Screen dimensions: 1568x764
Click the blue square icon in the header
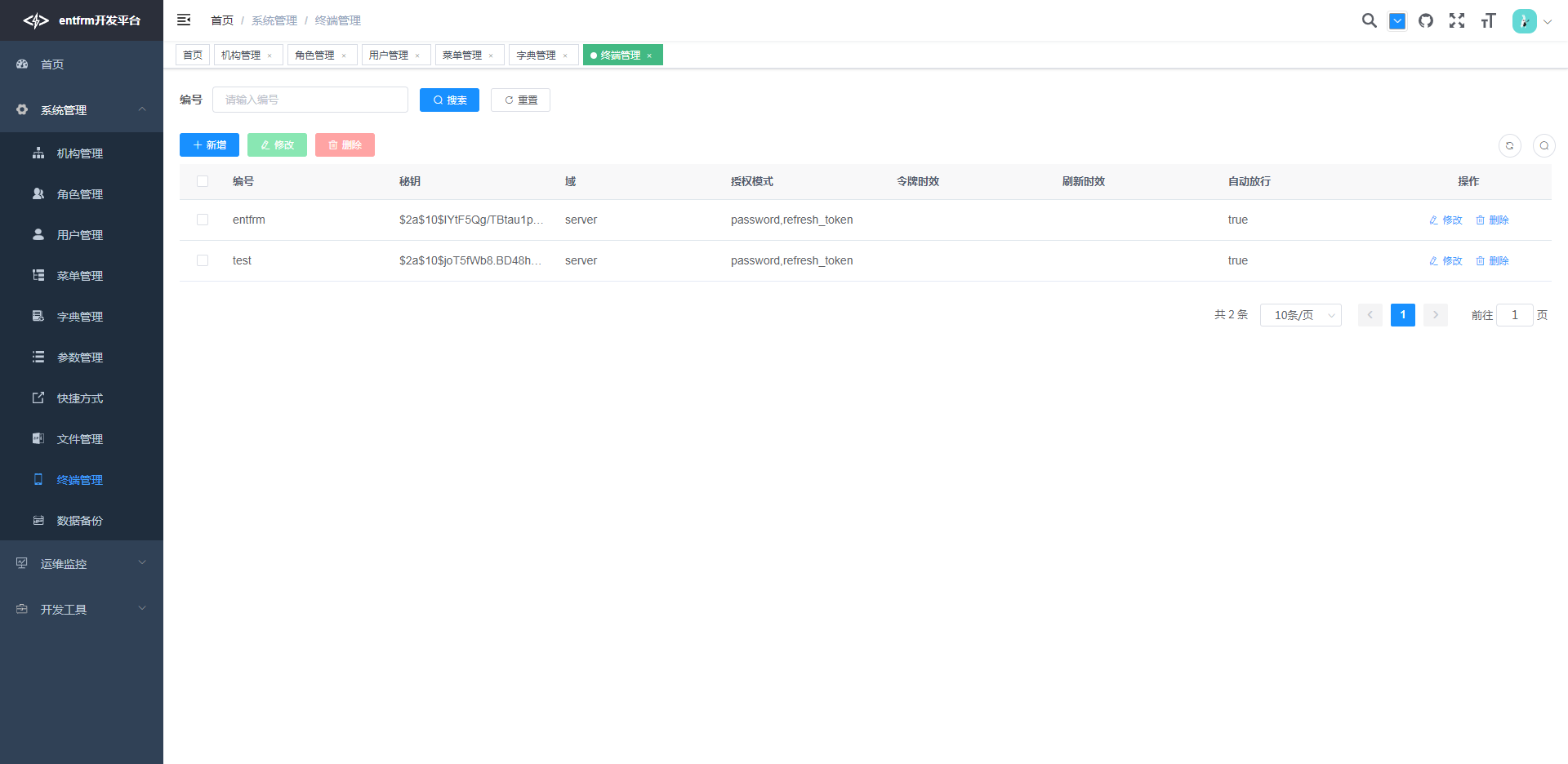pyautogui.click(x=1397, y=21)
